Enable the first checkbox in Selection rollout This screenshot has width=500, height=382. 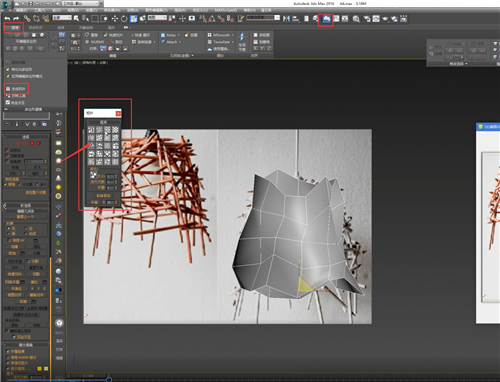pos(7,150)
